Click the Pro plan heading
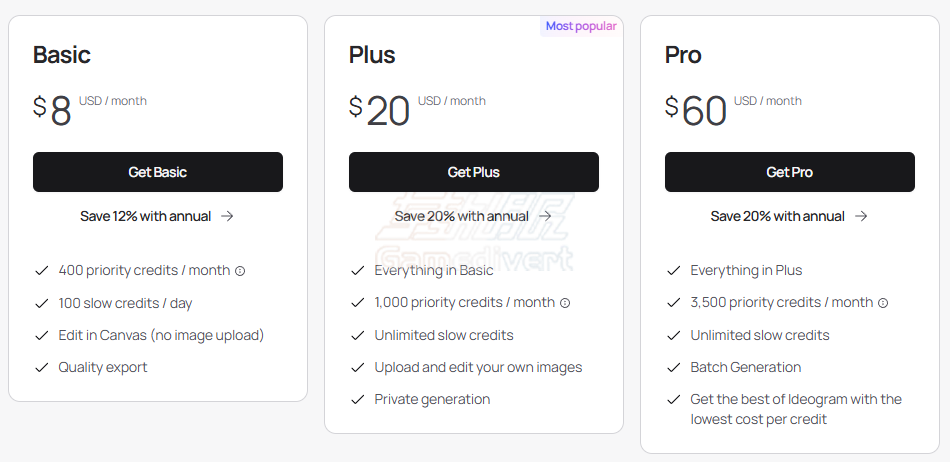This screenshot has height=462, width=950. point(683,55)
